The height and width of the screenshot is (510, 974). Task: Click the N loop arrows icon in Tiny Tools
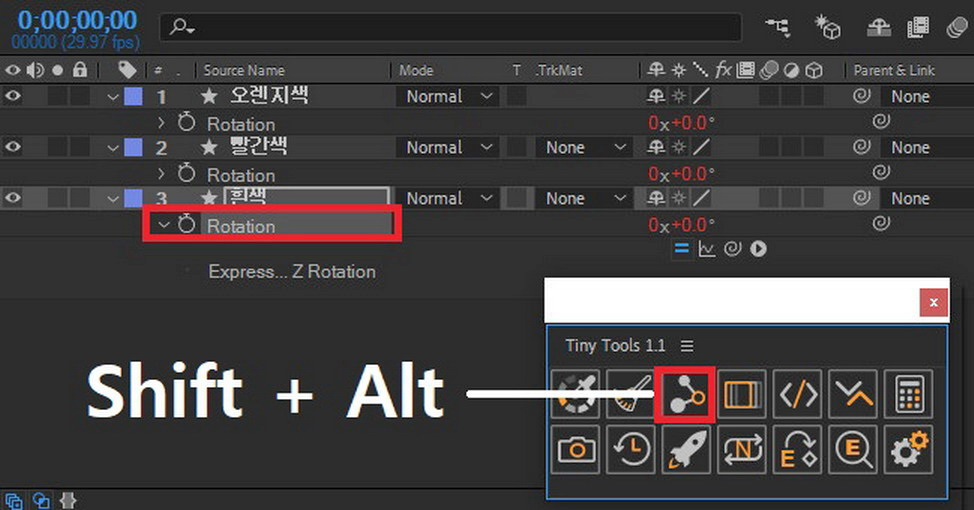(742, 449)
